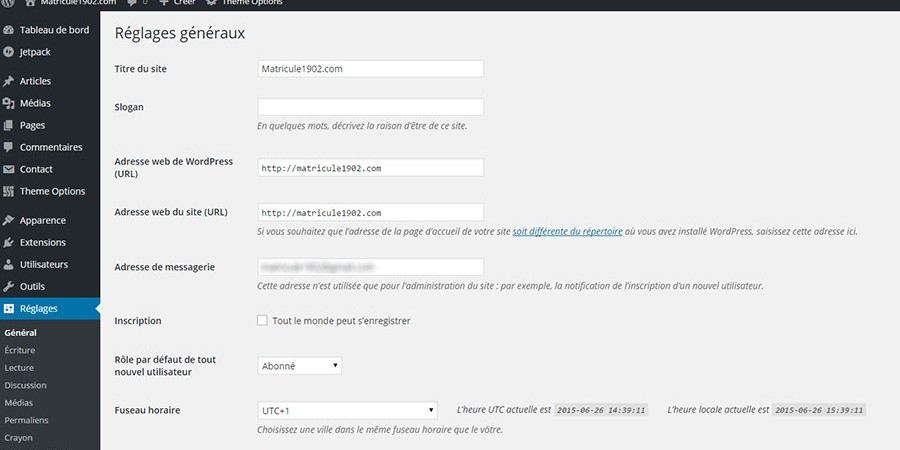Click the Pages icon in sidebar
Screen dimensions: 900x450
8,125
